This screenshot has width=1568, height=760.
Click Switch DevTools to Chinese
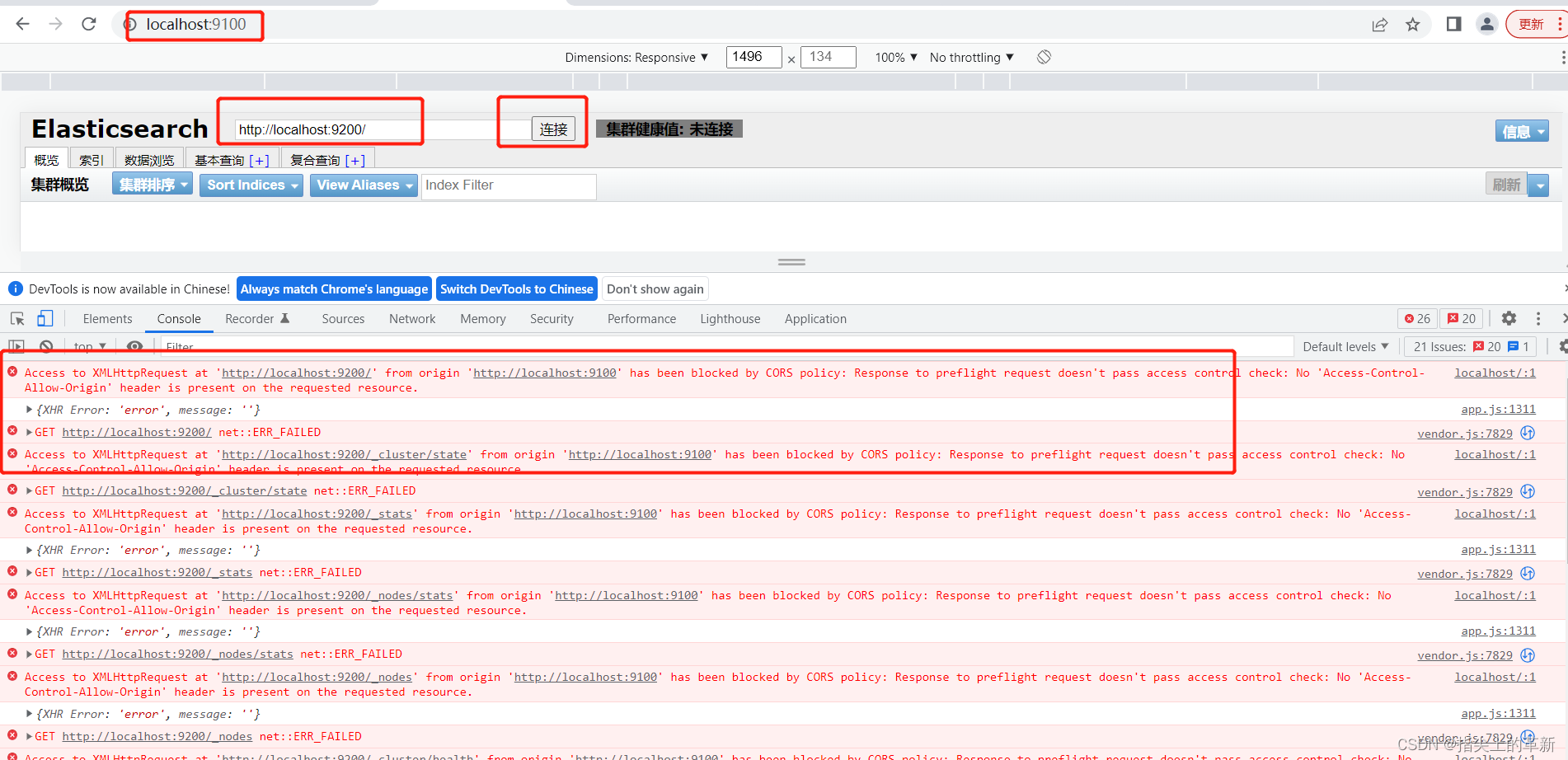click(517, 289)
